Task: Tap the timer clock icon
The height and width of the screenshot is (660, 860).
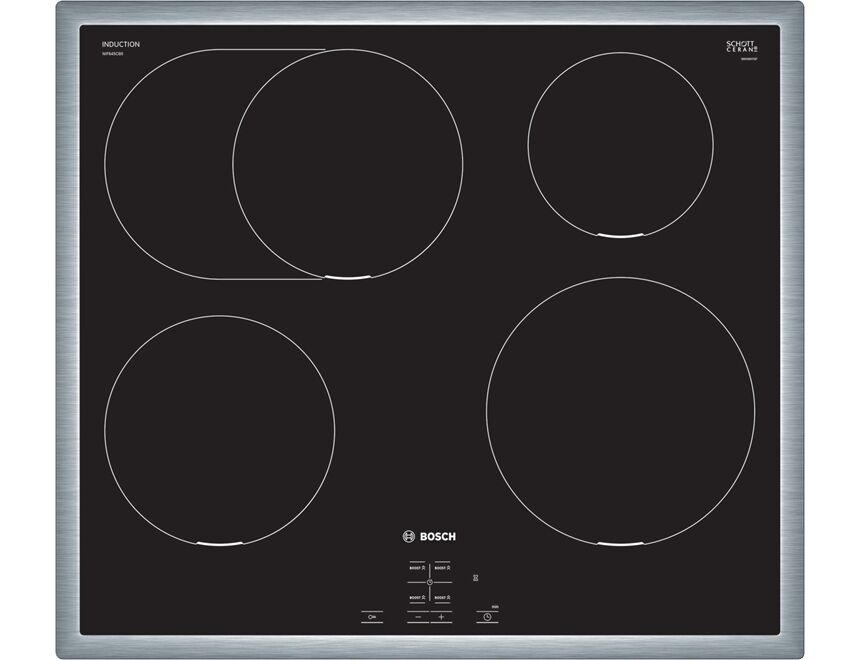Action: click(487, 617)
